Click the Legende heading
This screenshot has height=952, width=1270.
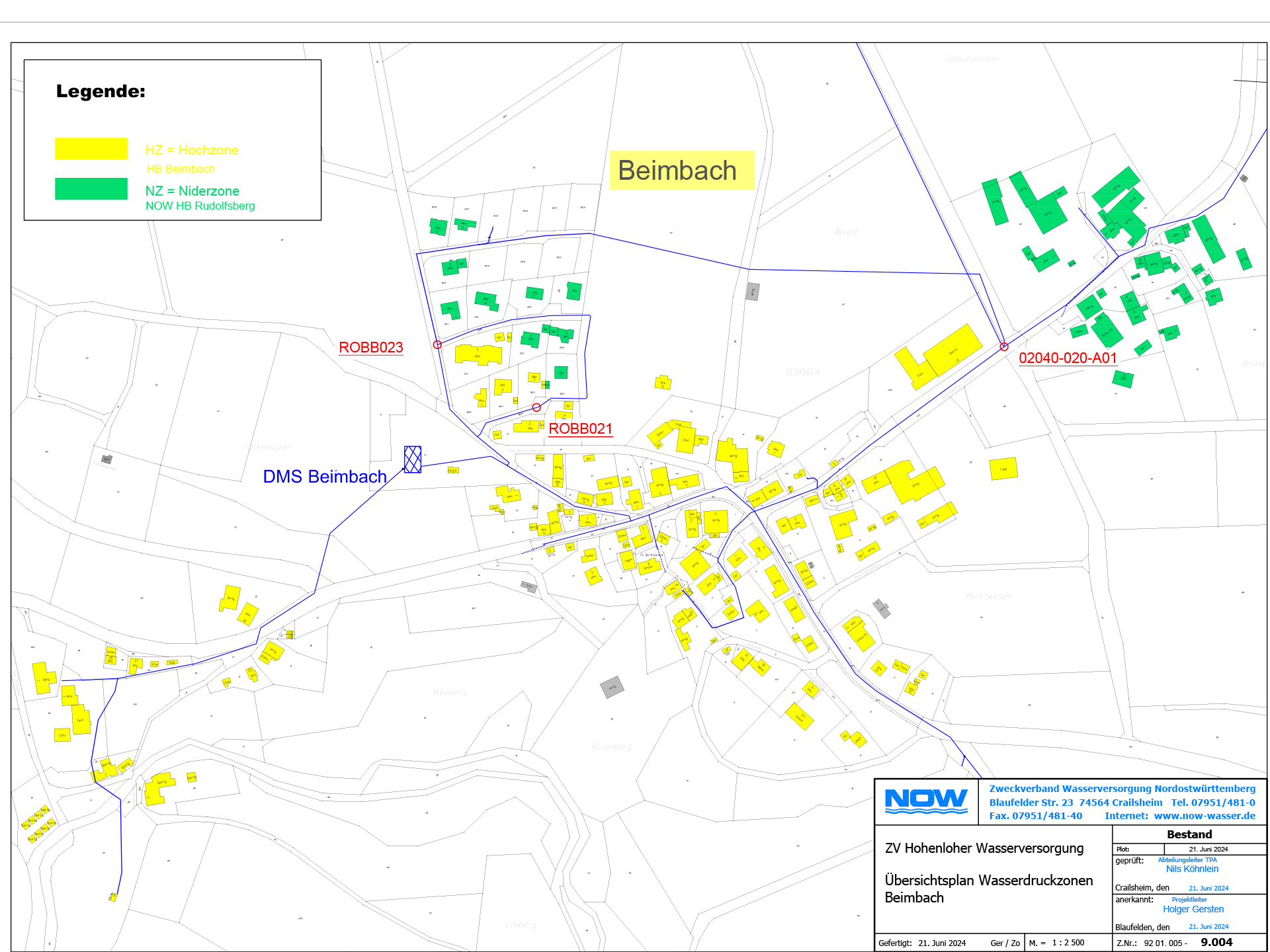101,91
